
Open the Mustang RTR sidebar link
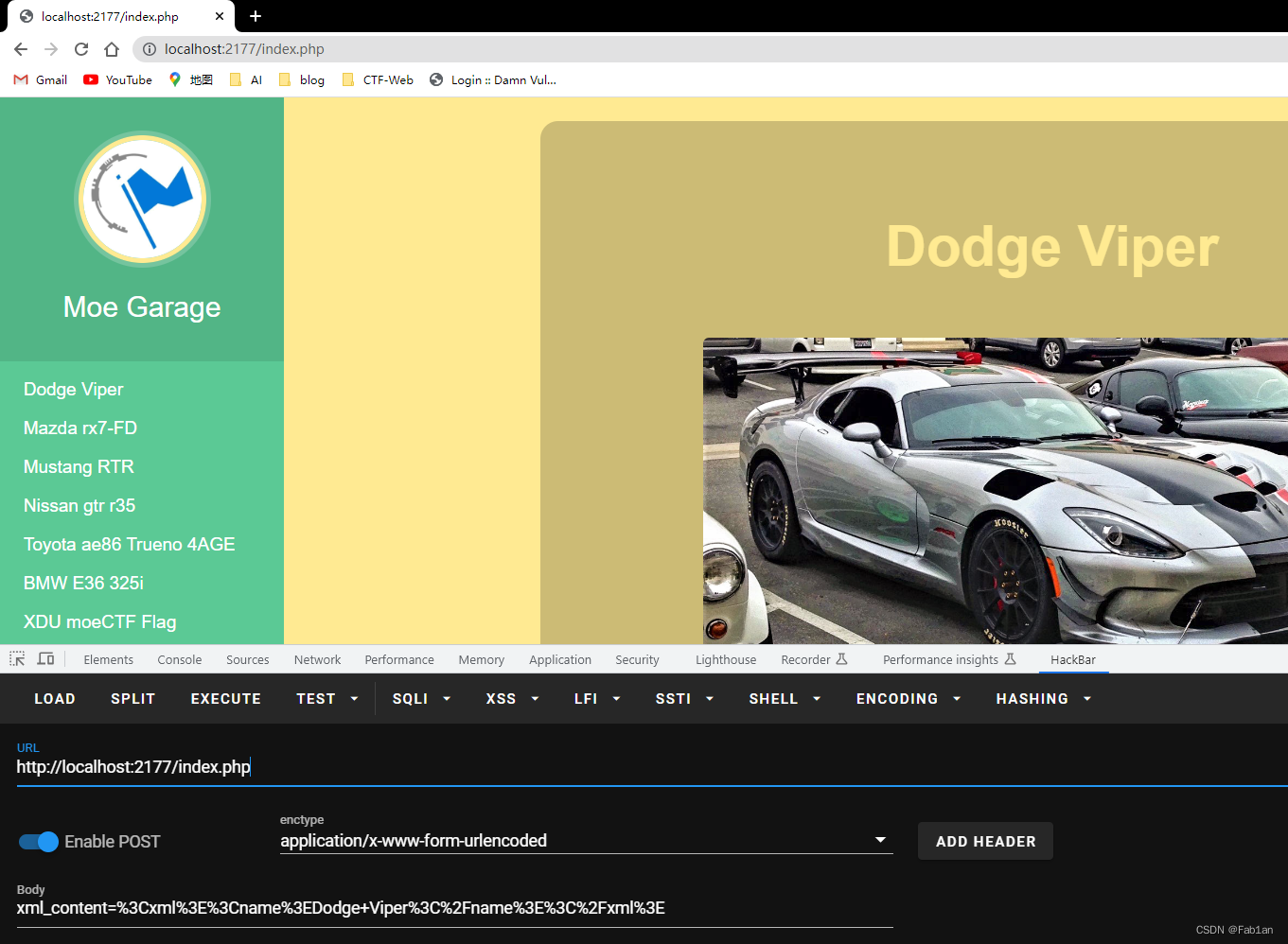point(79,466)
